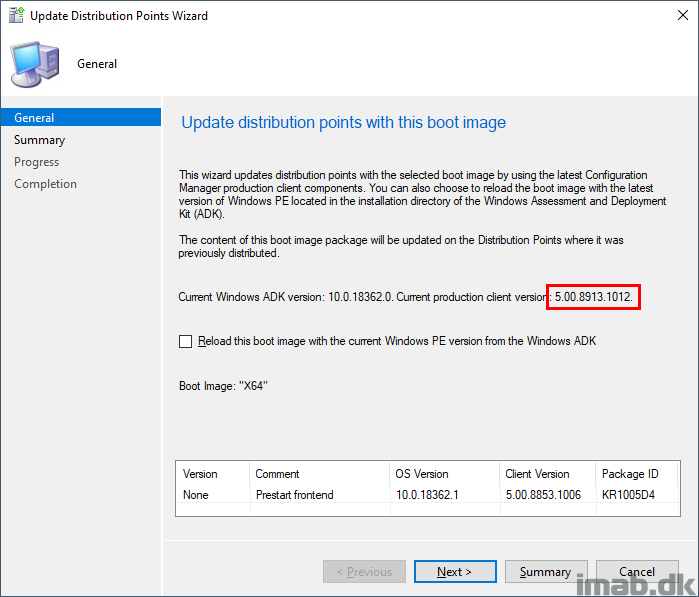Screen dimensions: 699x597
Task: Select the 'Prestart frontend' comment cell
Action: click(294, 495)
